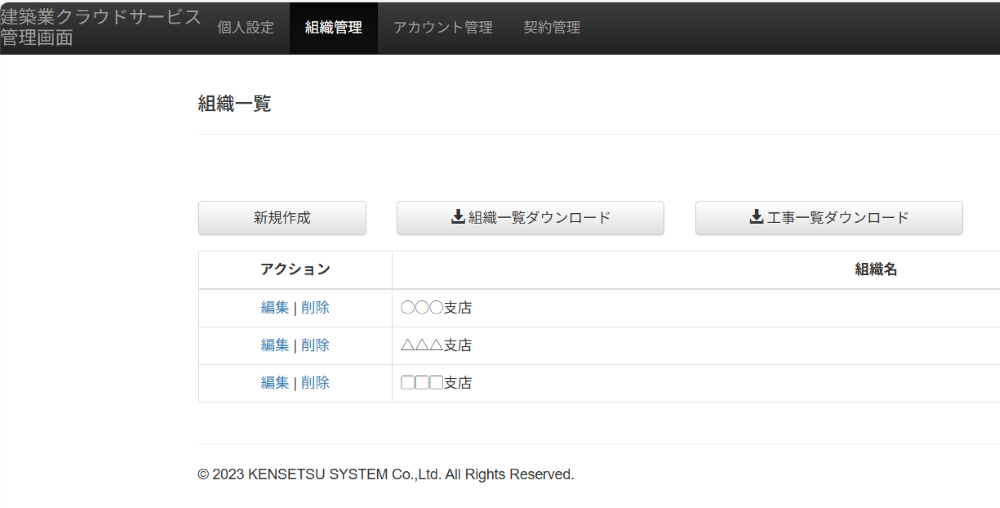Select the 〇〇〇支店 name cell
The height and width of the screenshot is (508, 1000).
[x=436, y=308]
